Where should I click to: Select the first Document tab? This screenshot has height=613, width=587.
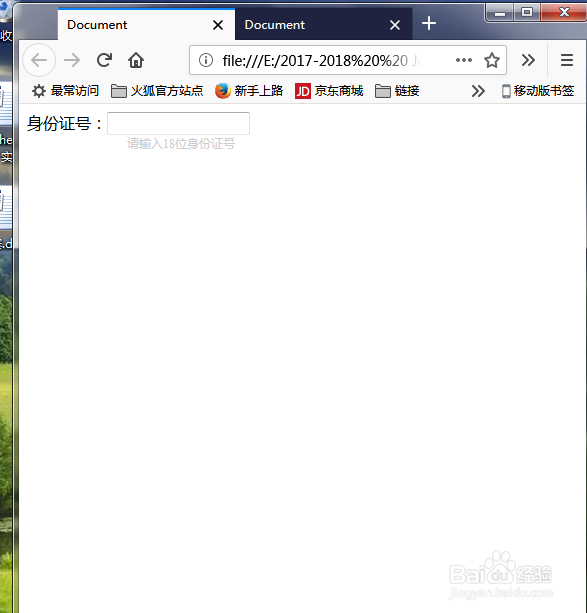click(146, 24)
